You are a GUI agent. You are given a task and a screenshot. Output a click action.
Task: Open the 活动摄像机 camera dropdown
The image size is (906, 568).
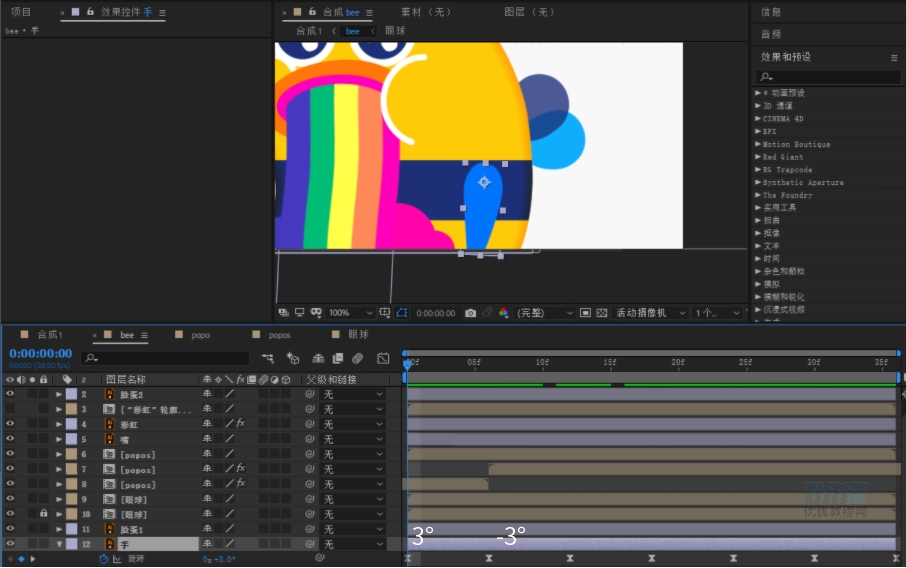coord(651,313)
